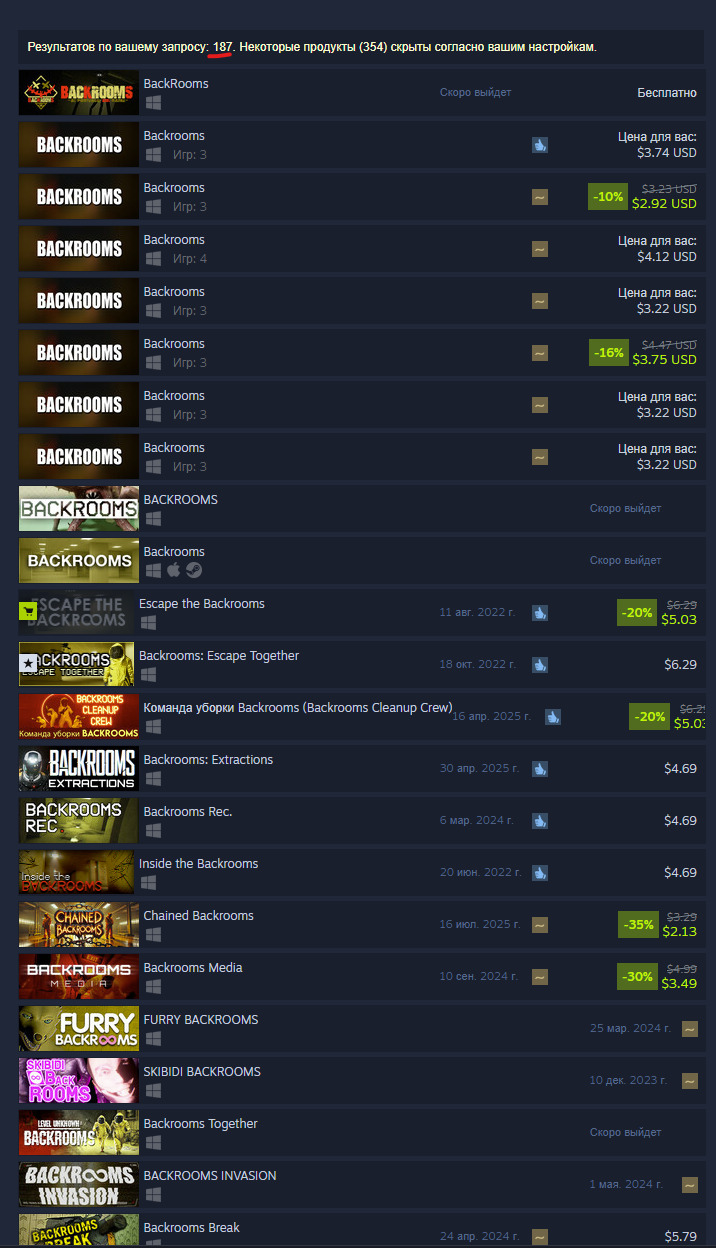Click the mixed review icon for SKIBIDI BACKROOMS
Image resolution: width=716 pixels, height=1248 pixels.
click(690, 1080)
